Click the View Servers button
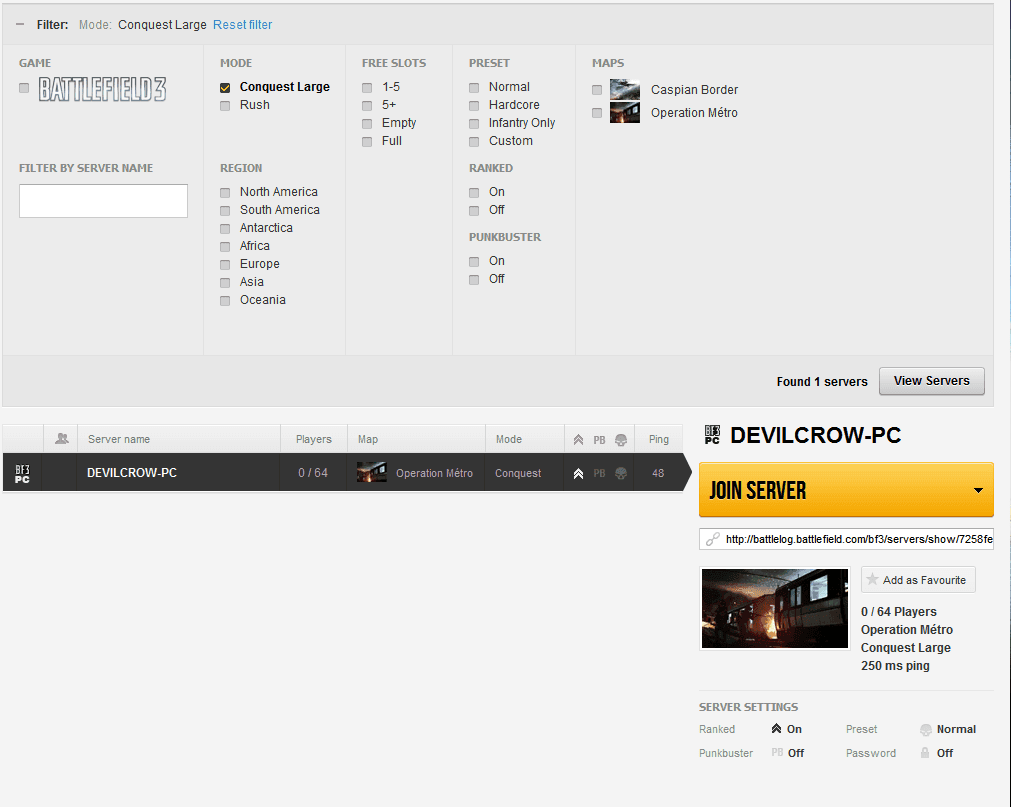This screenshot has height=807, width=1011. 932,381
